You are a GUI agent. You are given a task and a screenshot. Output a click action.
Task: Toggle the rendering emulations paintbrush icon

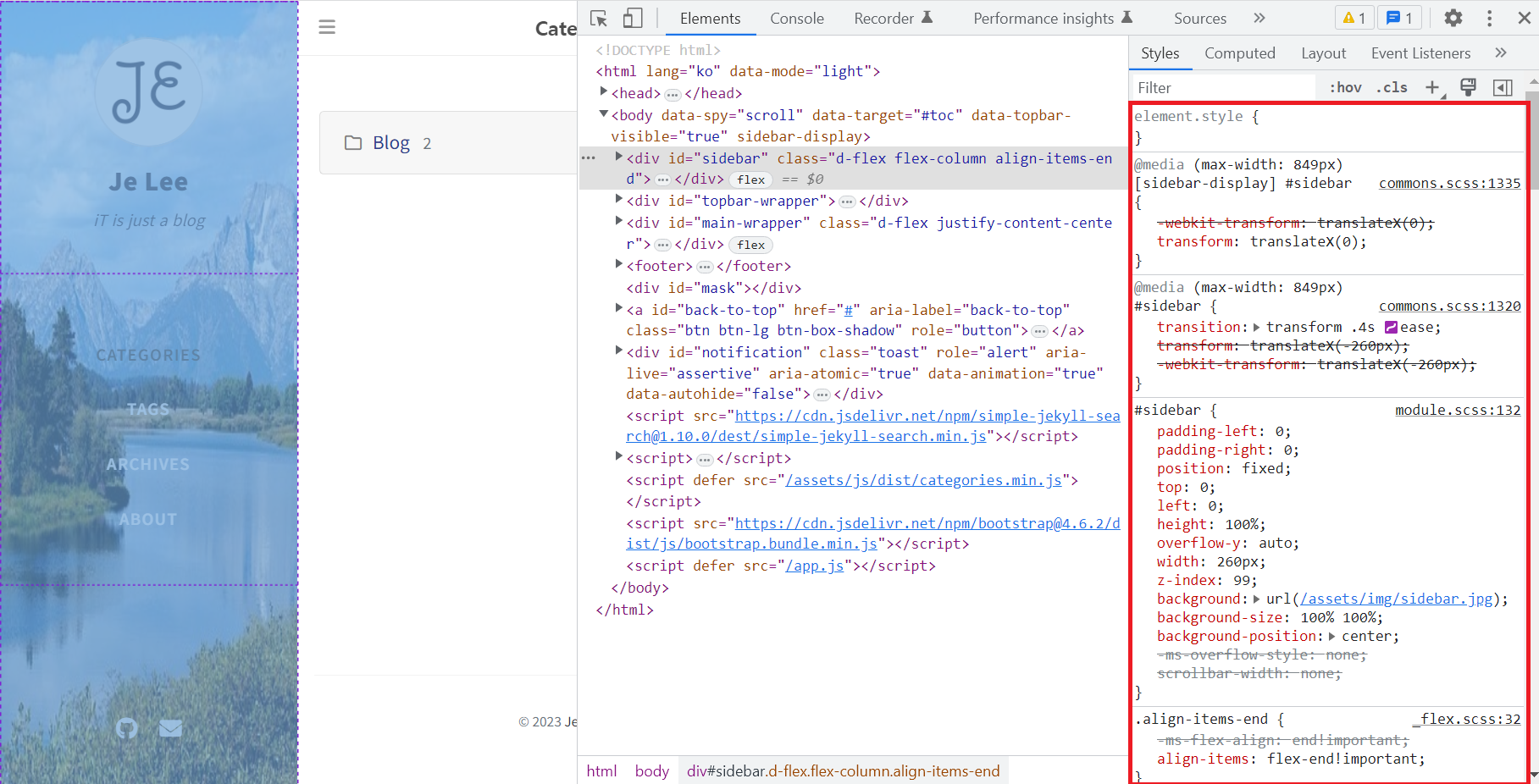tap(1468, 87)
